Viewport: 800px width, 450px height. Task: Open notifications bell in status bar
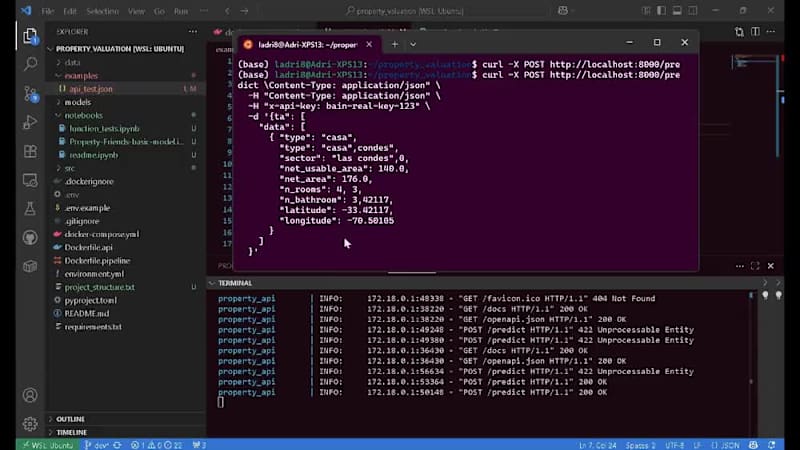pyautogui.click(x=771, y=445)
